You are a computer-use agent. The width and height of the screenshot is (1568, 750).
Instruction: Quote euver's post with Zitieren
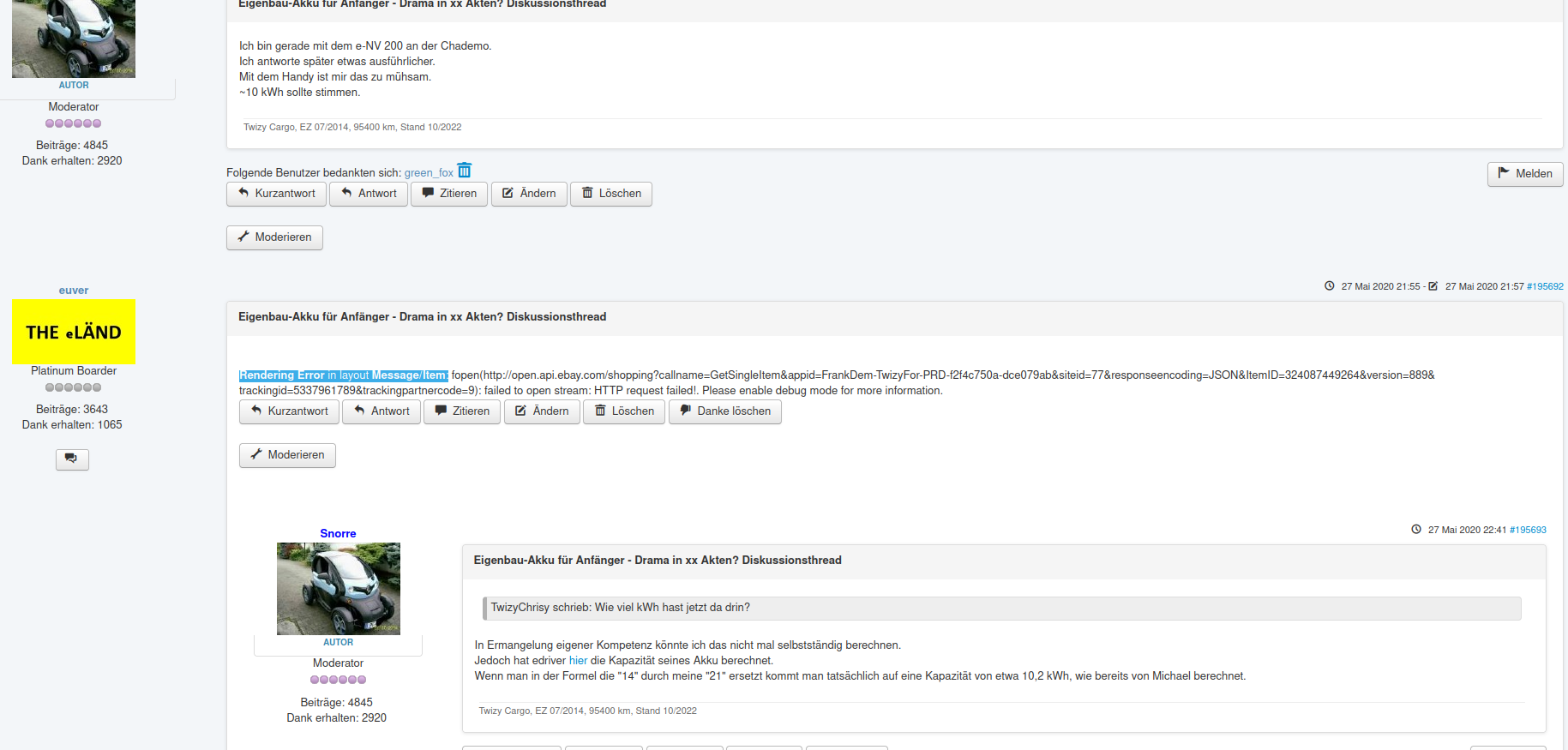tap(461, 411)
